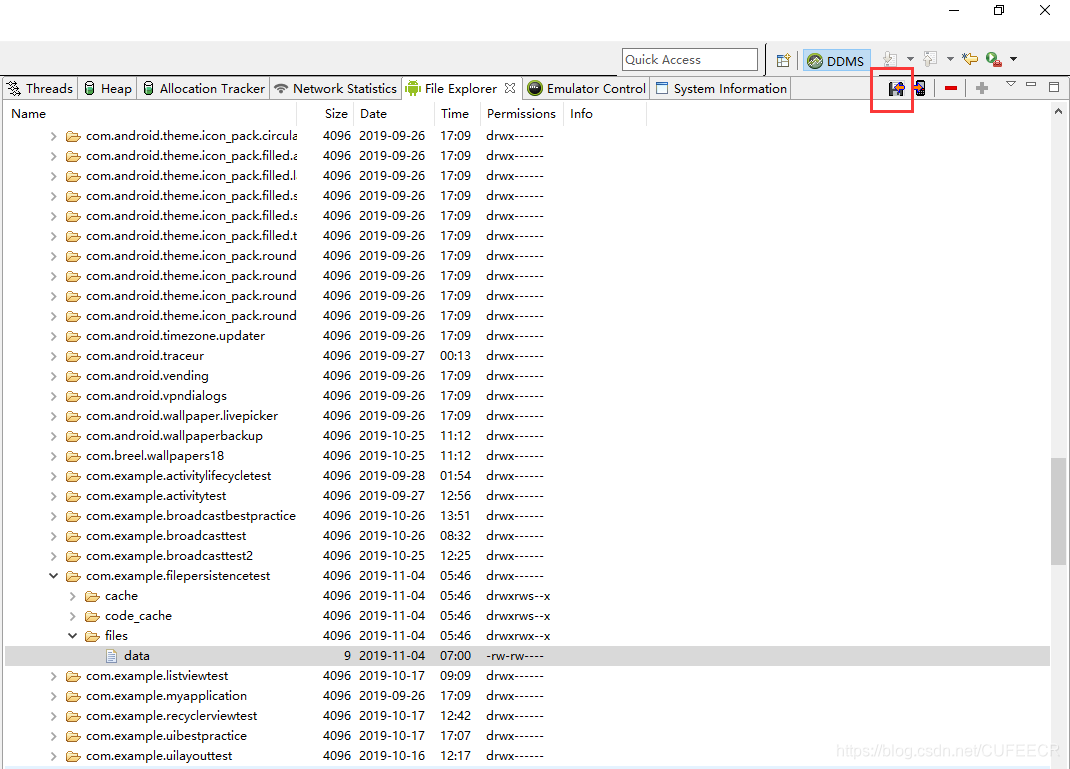Select the com.android.timezone.updater folder
The image size is (1070, 769).
[175, 336]
